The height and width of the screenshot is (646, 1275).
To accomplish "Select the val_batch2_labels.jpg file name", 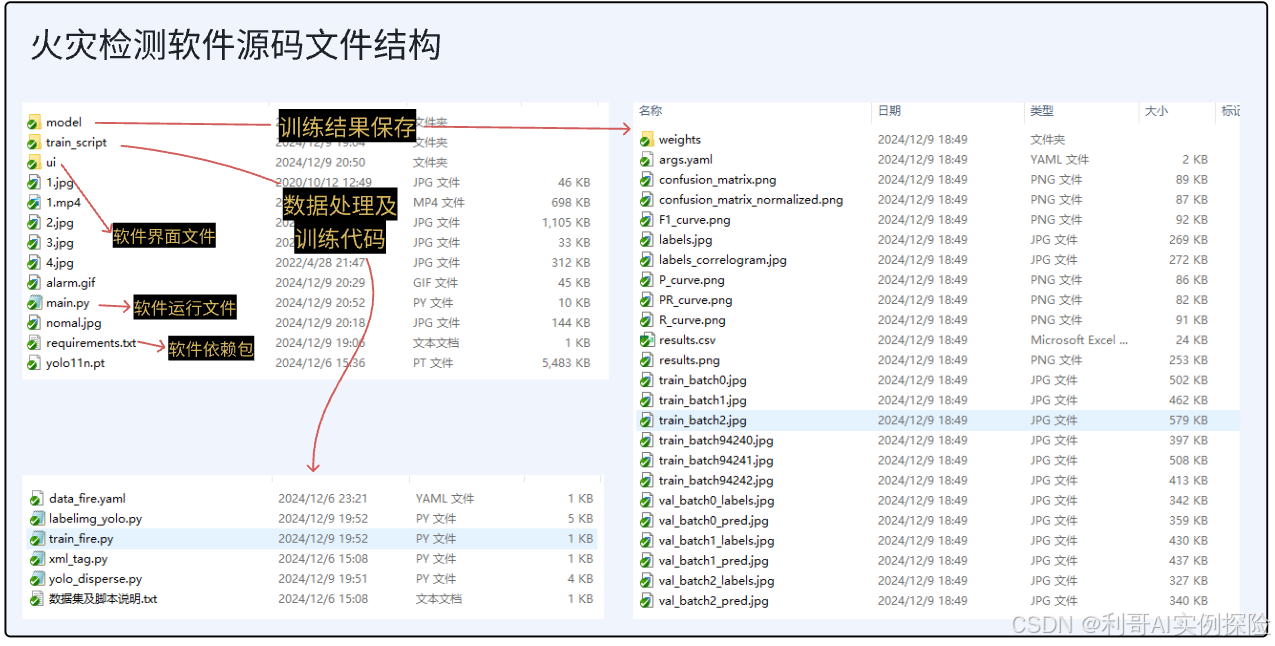I will click(x=716, y=580).
